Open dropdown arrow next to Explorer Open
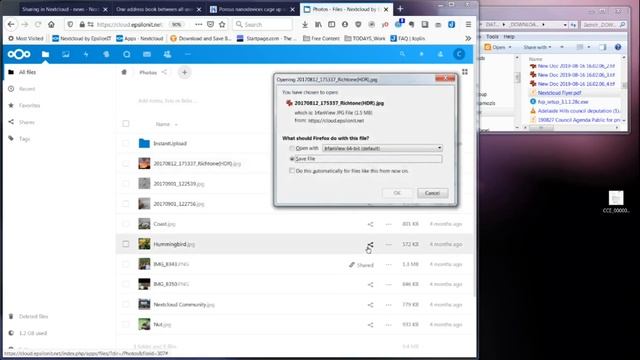The image size is (640, 360). 510,47
